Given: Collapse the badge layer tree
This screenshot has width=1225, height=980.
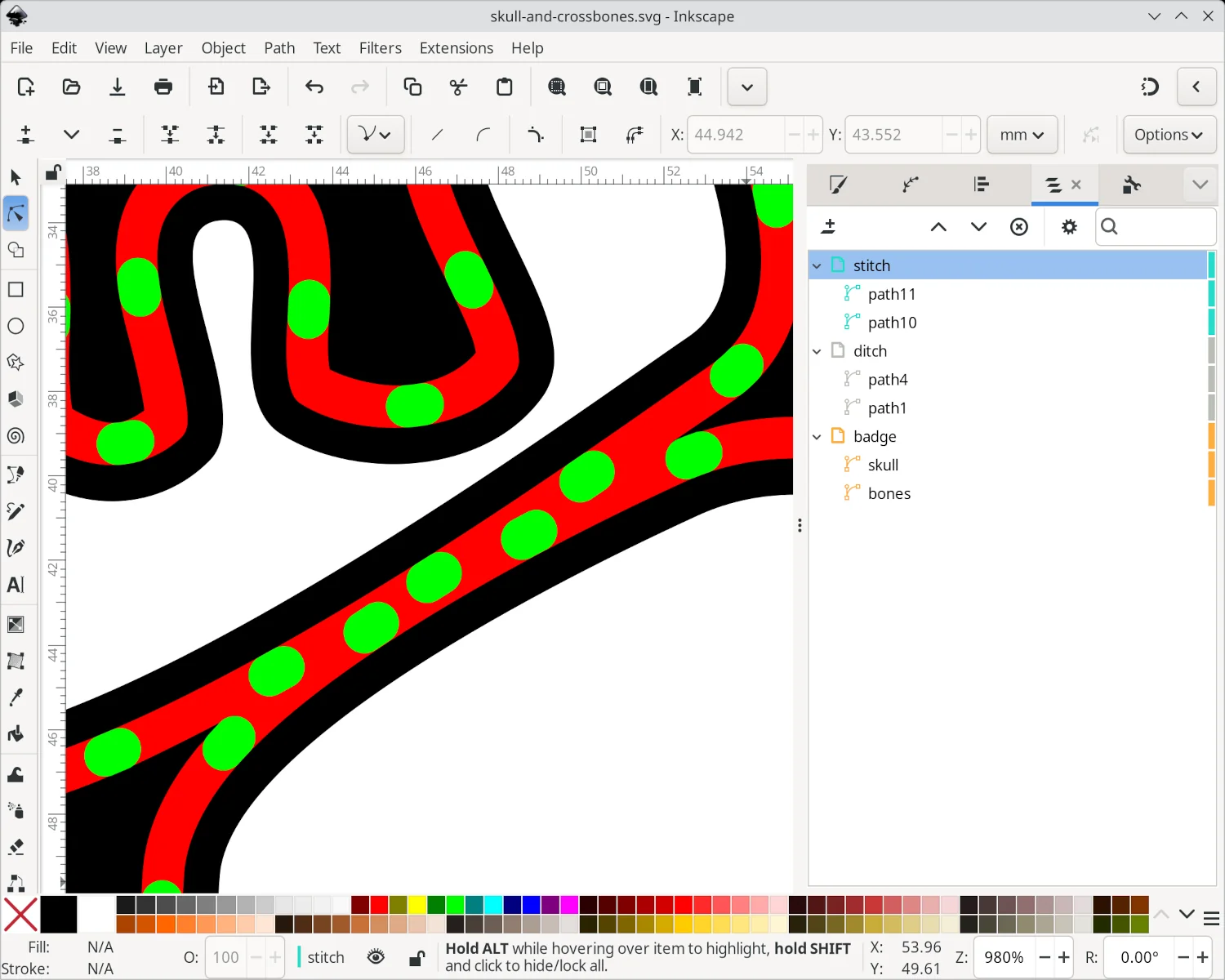Looking at the screenshot, I should 817,437.
